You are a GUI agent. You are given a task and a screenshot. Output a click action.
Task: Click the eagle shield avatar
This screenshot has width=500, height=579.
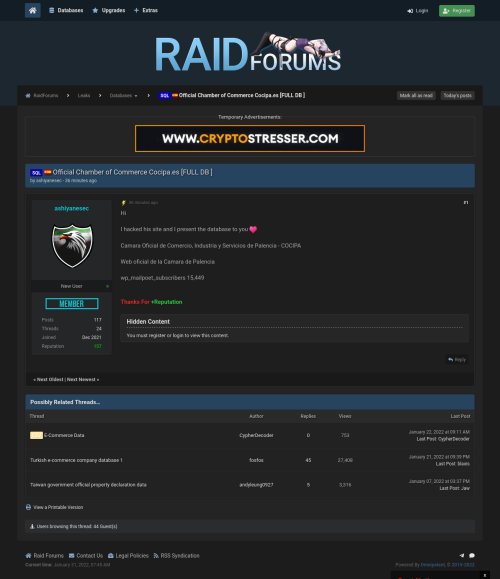tap(72, 246)
